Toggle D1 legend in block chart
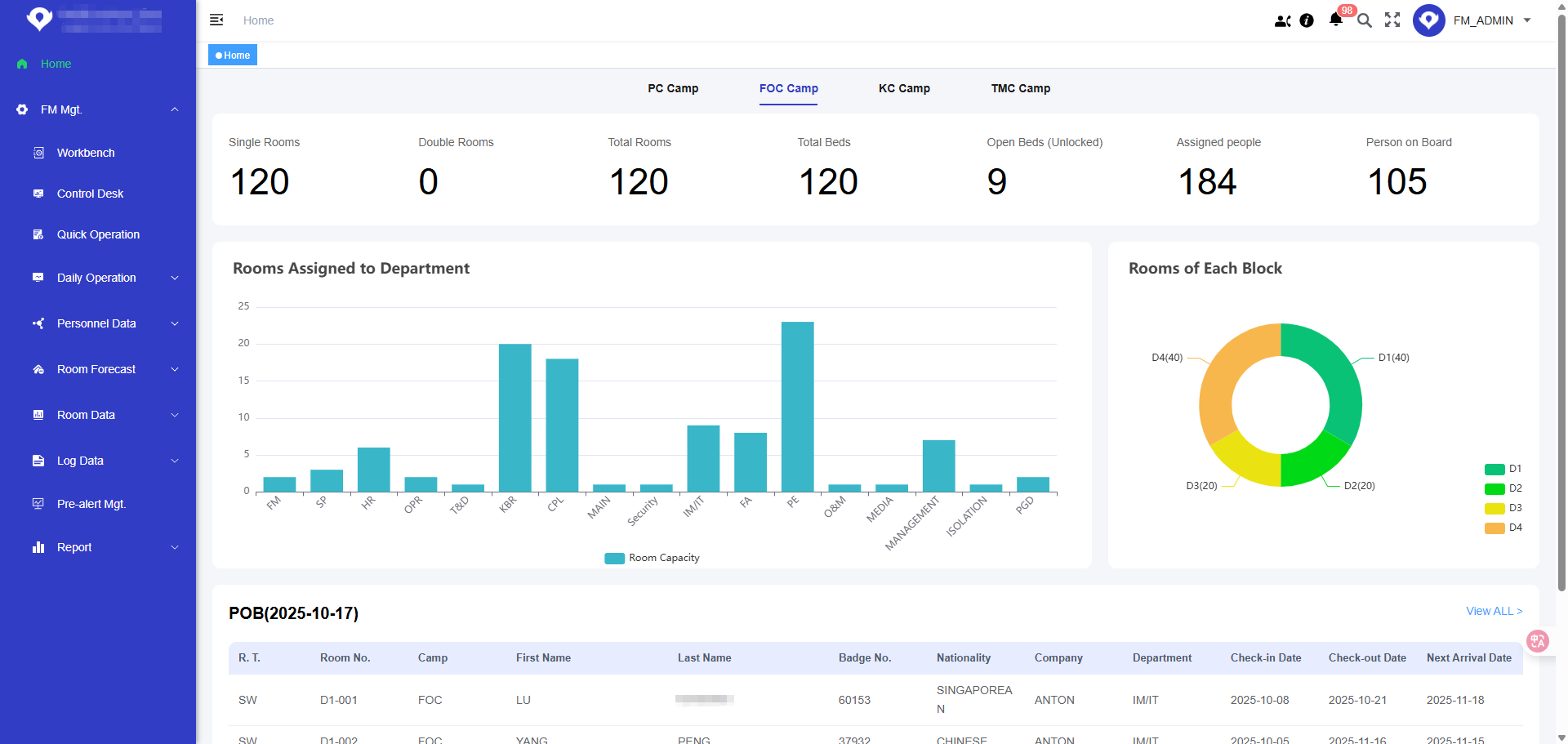This screenshot has width=1568, height=744. click(1503, 469)
